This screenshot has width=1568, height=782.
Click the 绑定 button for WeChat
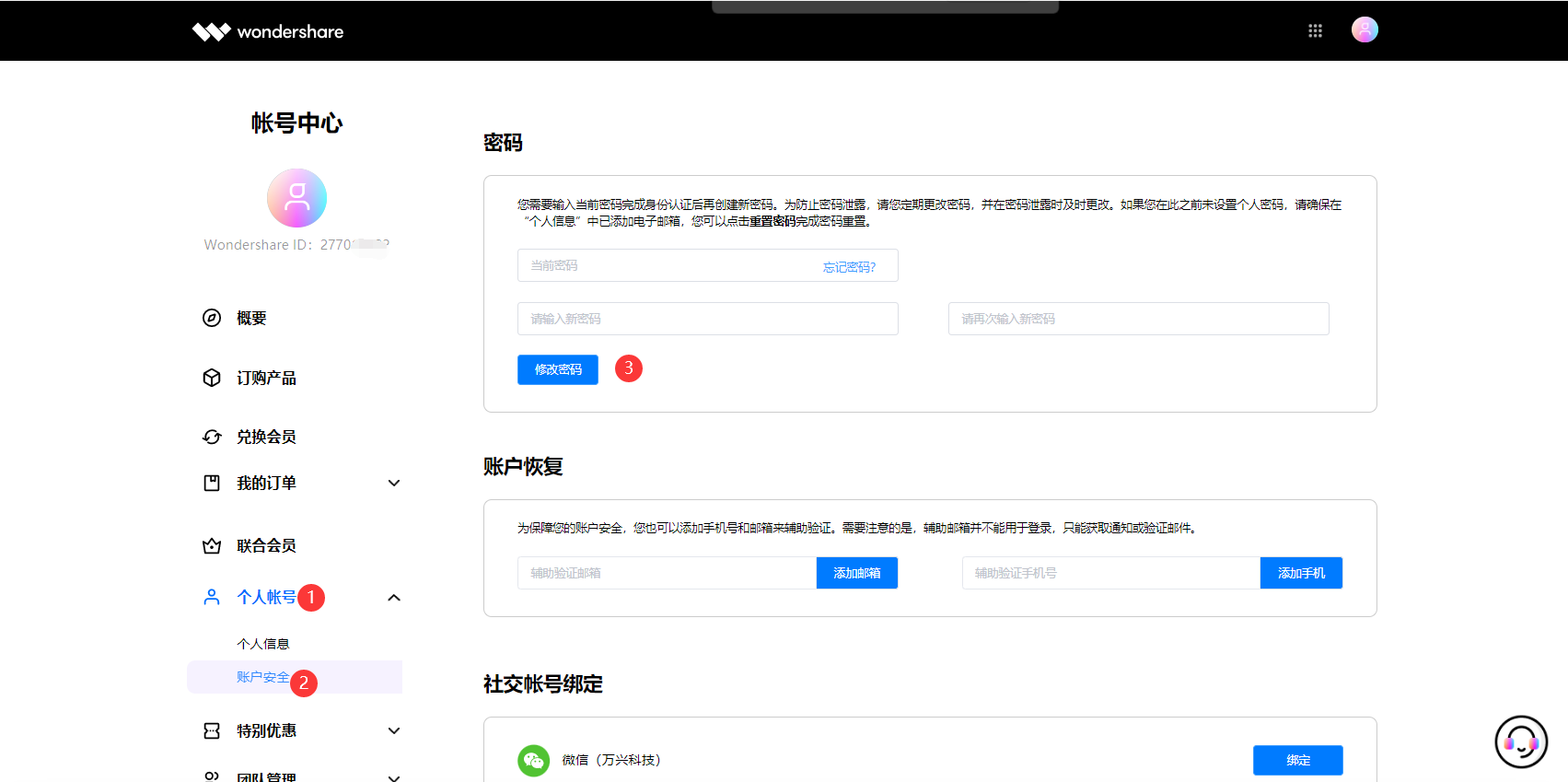coord(1297,760)
